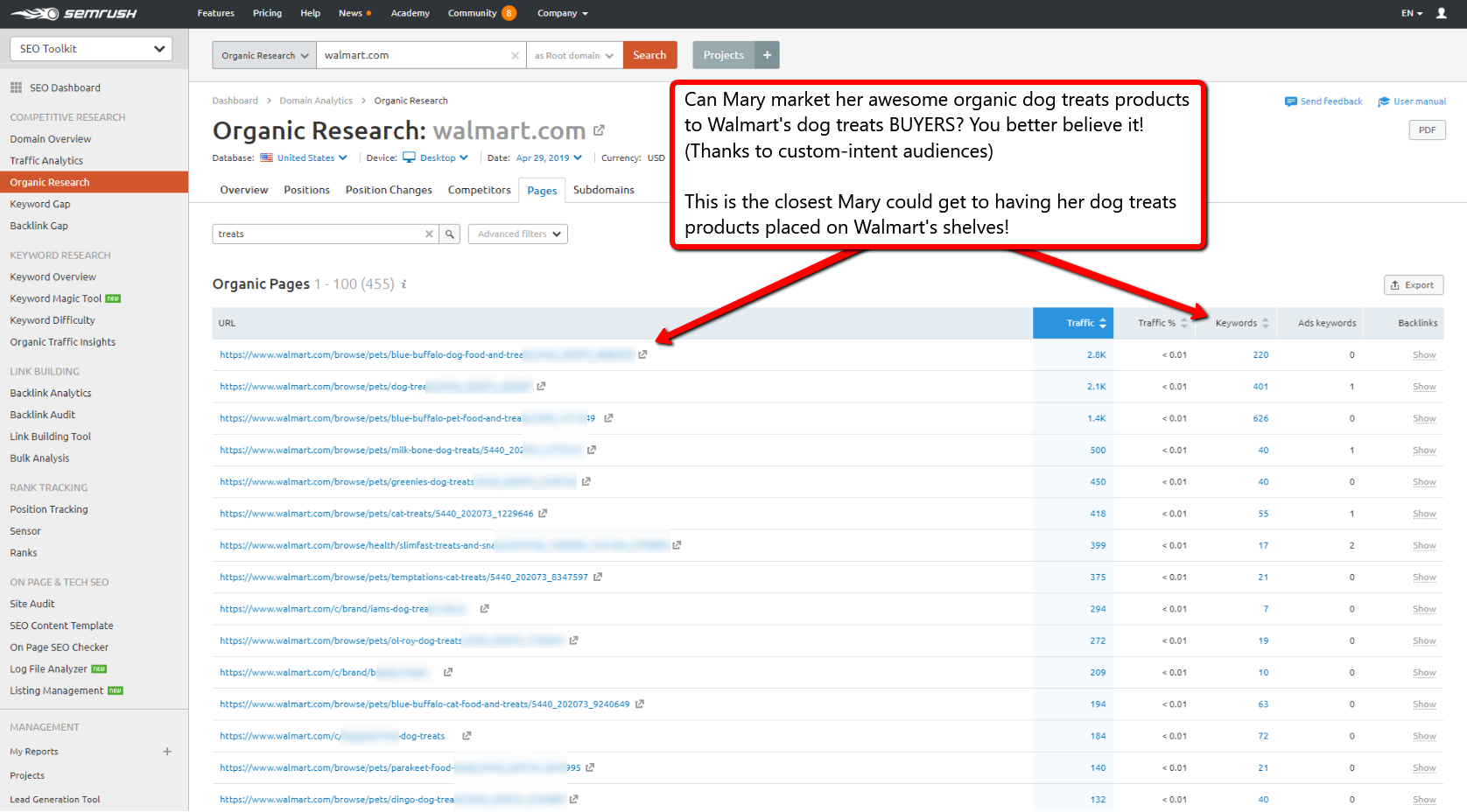Open external link icon next to walmart.com title
Viewport: 1467px width, 812px height.
point(599,130)
